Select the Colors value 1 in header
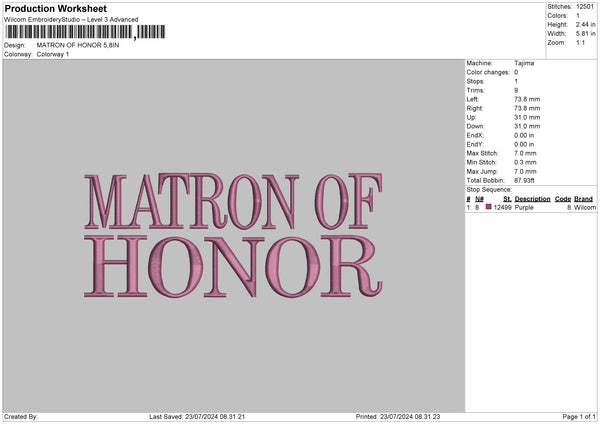Image resolution: width=600 pixels, height=424 pixels. click(x=578, y=16)
